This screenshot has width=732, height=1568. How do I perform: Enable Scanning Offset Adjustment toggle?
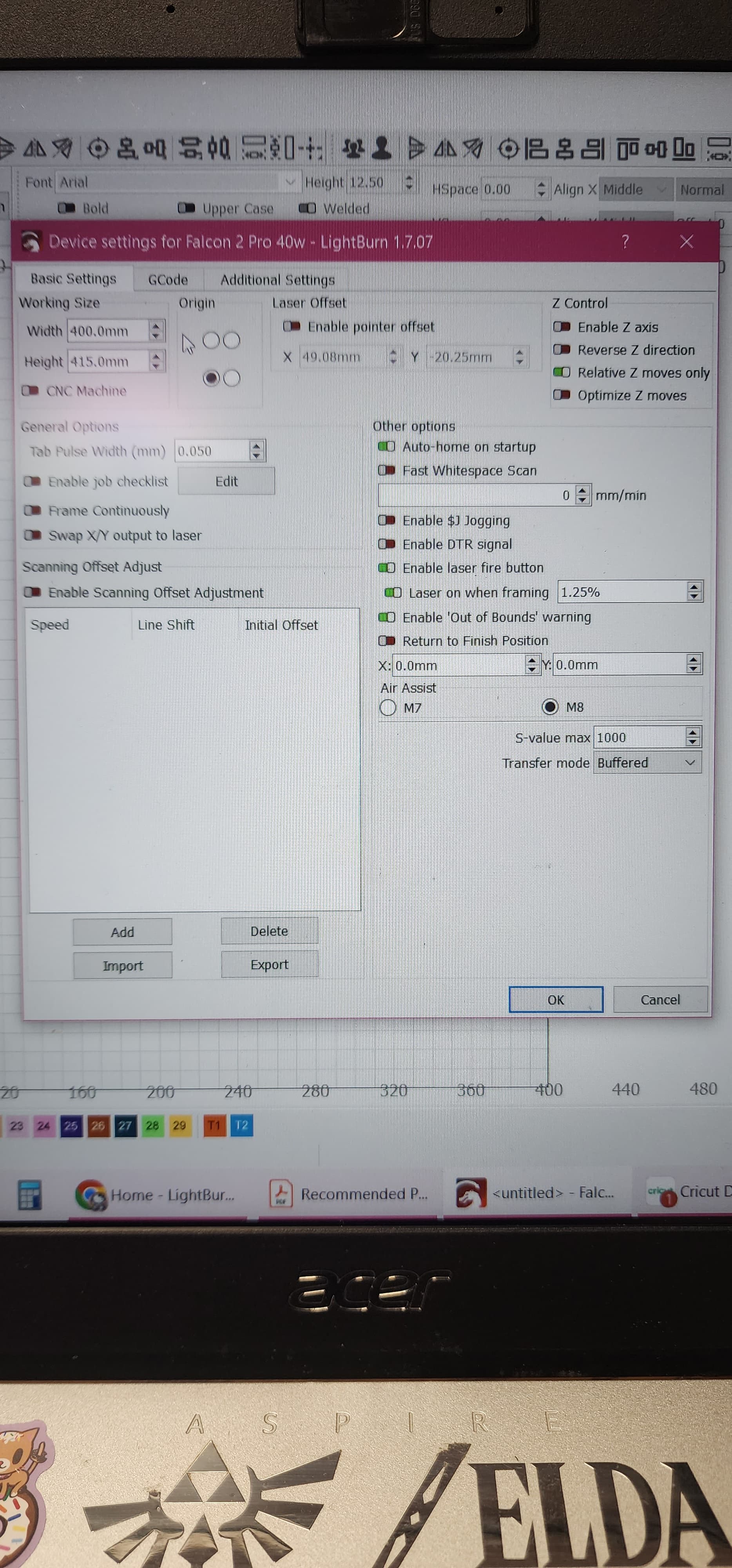(x=32, y=592)
